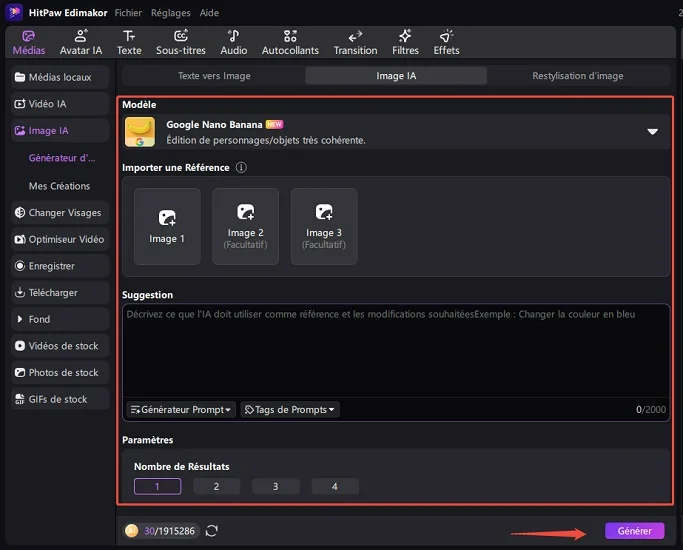Image resolution: width=683 pixels, height=550 pixels.
Task: Open the Autocollants stickers section
Action: tap(290, 42)
